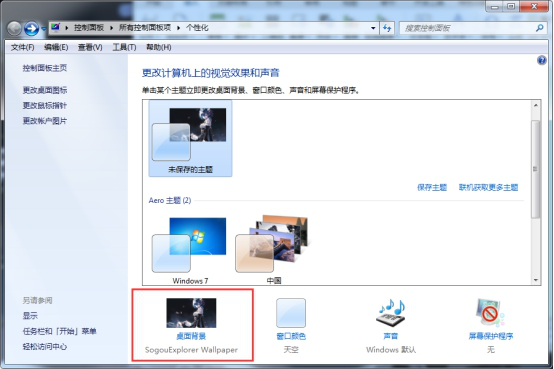Click the 声音 text label
Image resolution: width=554 pixels, height=369 pixels.
click(391, 336)
